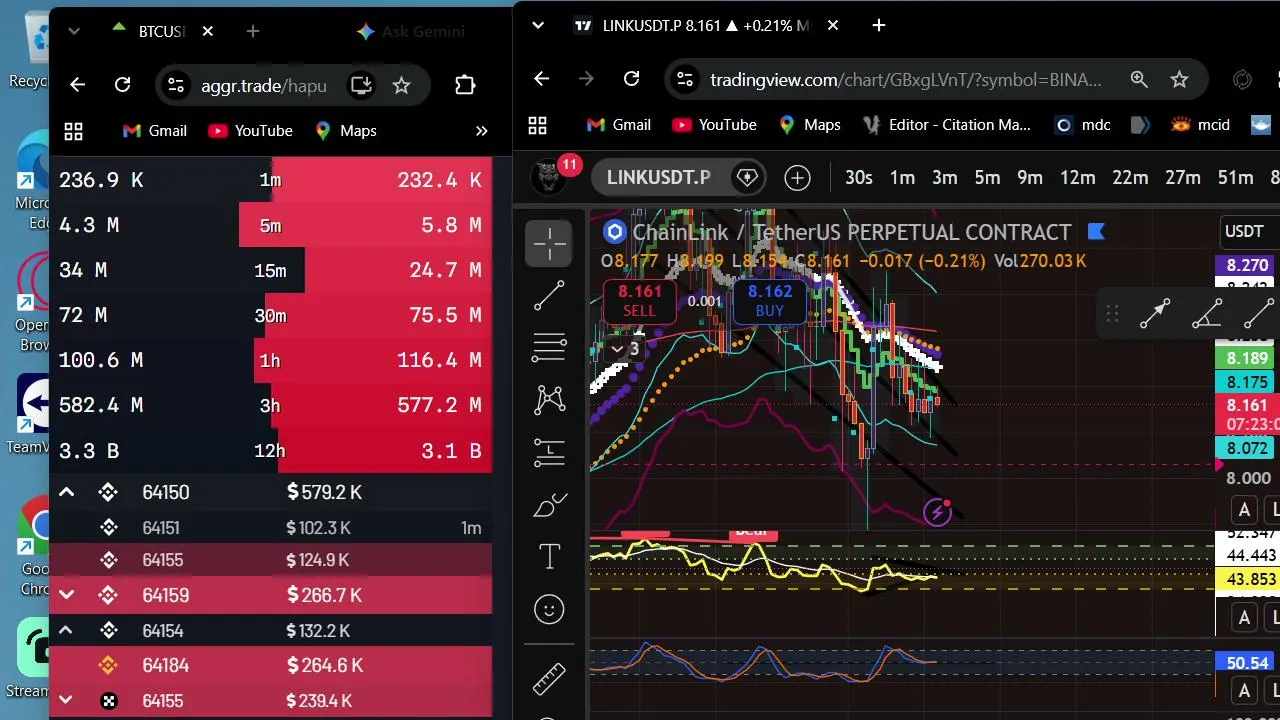Open the mcid bookmark
This screenshot has width=1280, height=720.
[x=1201, y=125]
